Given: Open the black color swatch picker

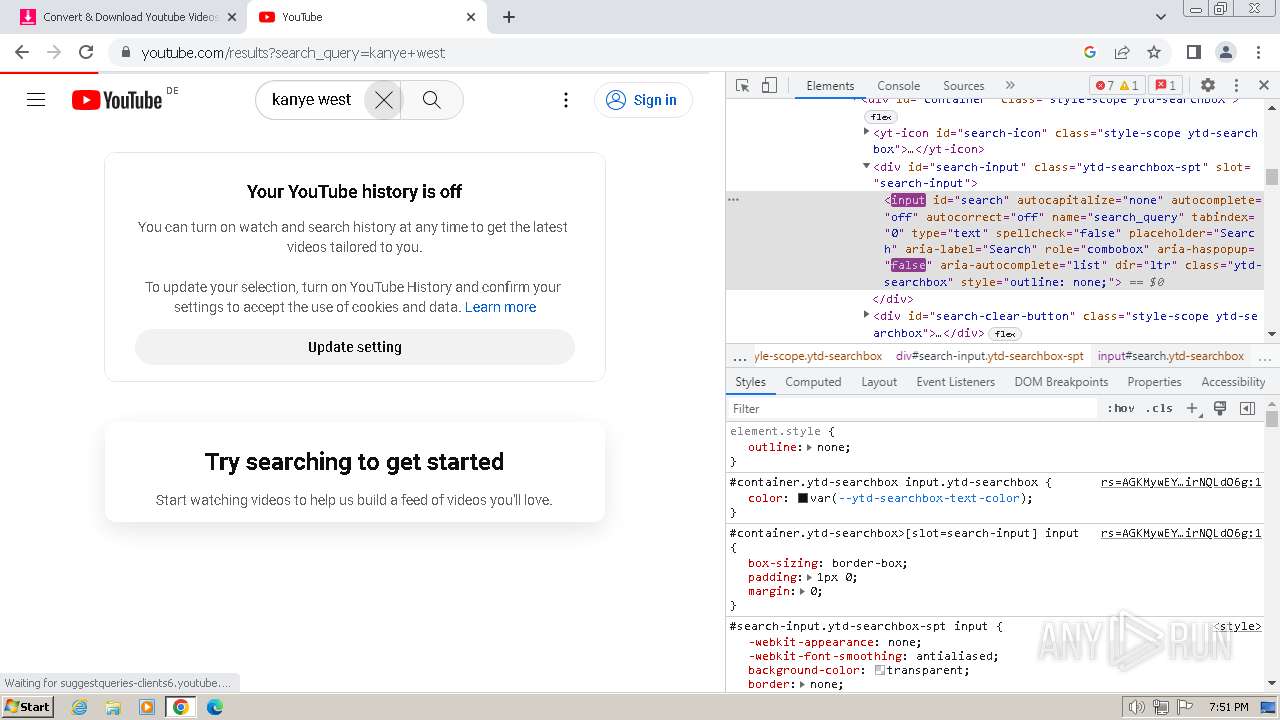Looking at the screenshot, I should coord(802,498).
